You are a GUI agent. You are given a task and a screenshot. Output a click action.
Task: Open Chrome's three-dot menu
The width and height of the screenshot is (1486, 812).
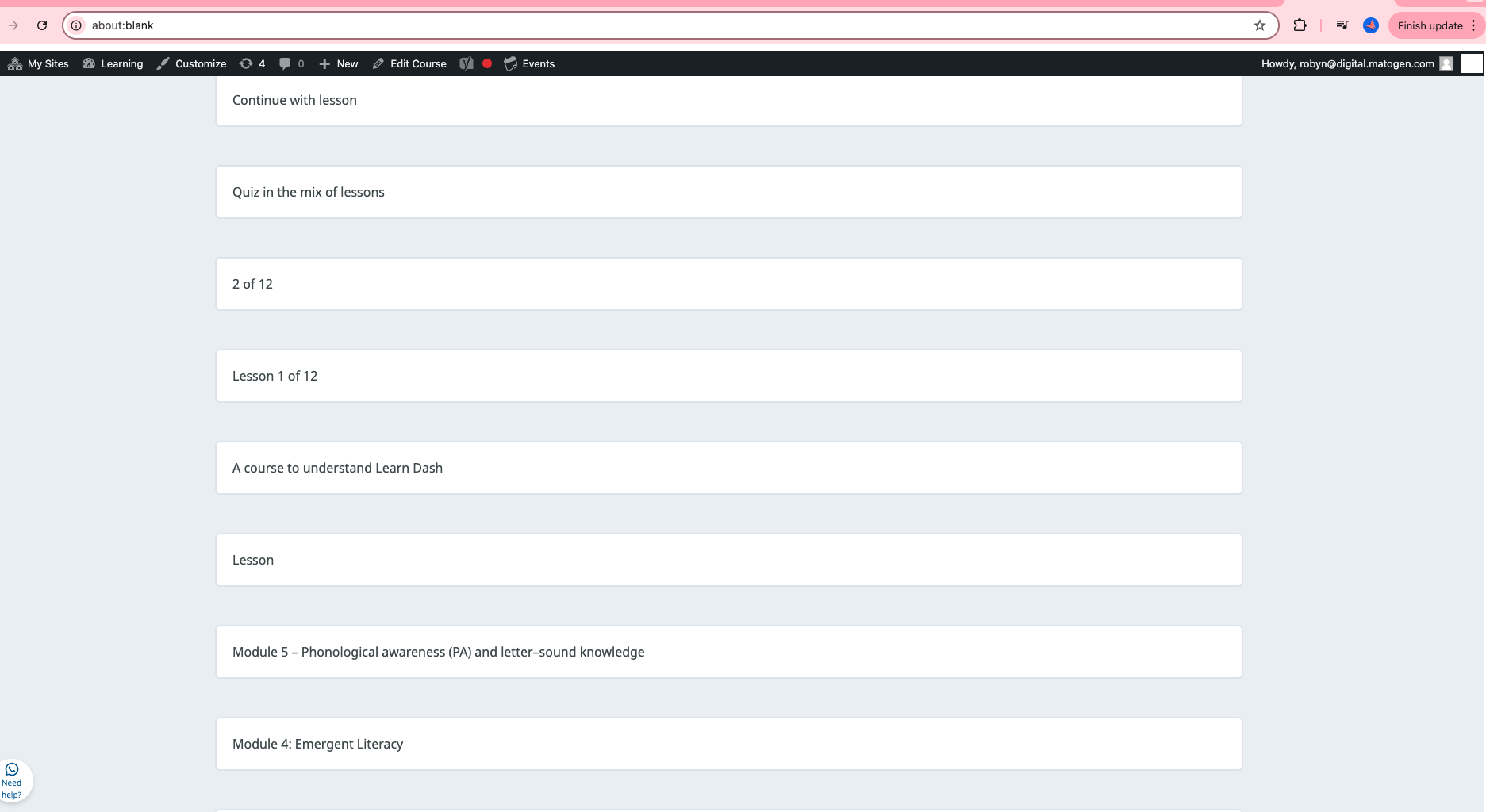pos(1473,25)
